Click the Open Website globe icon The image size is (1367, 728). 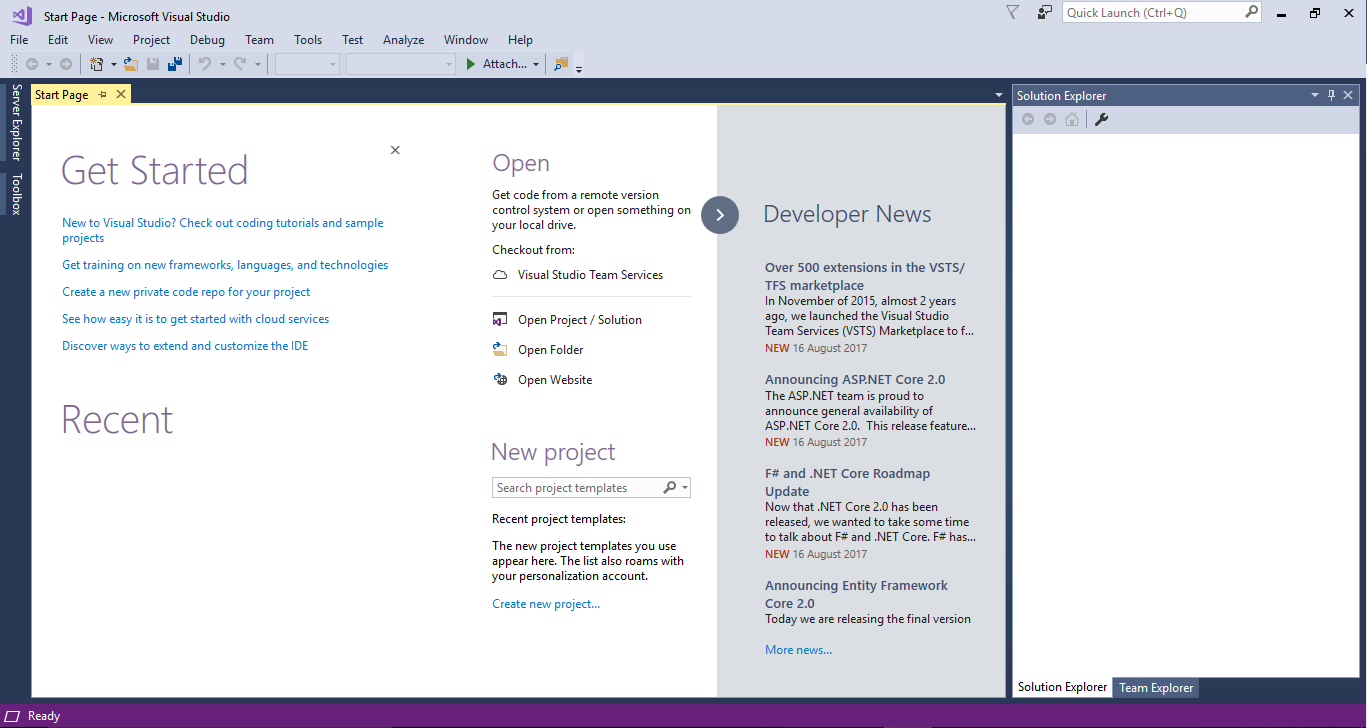point(500,380)
